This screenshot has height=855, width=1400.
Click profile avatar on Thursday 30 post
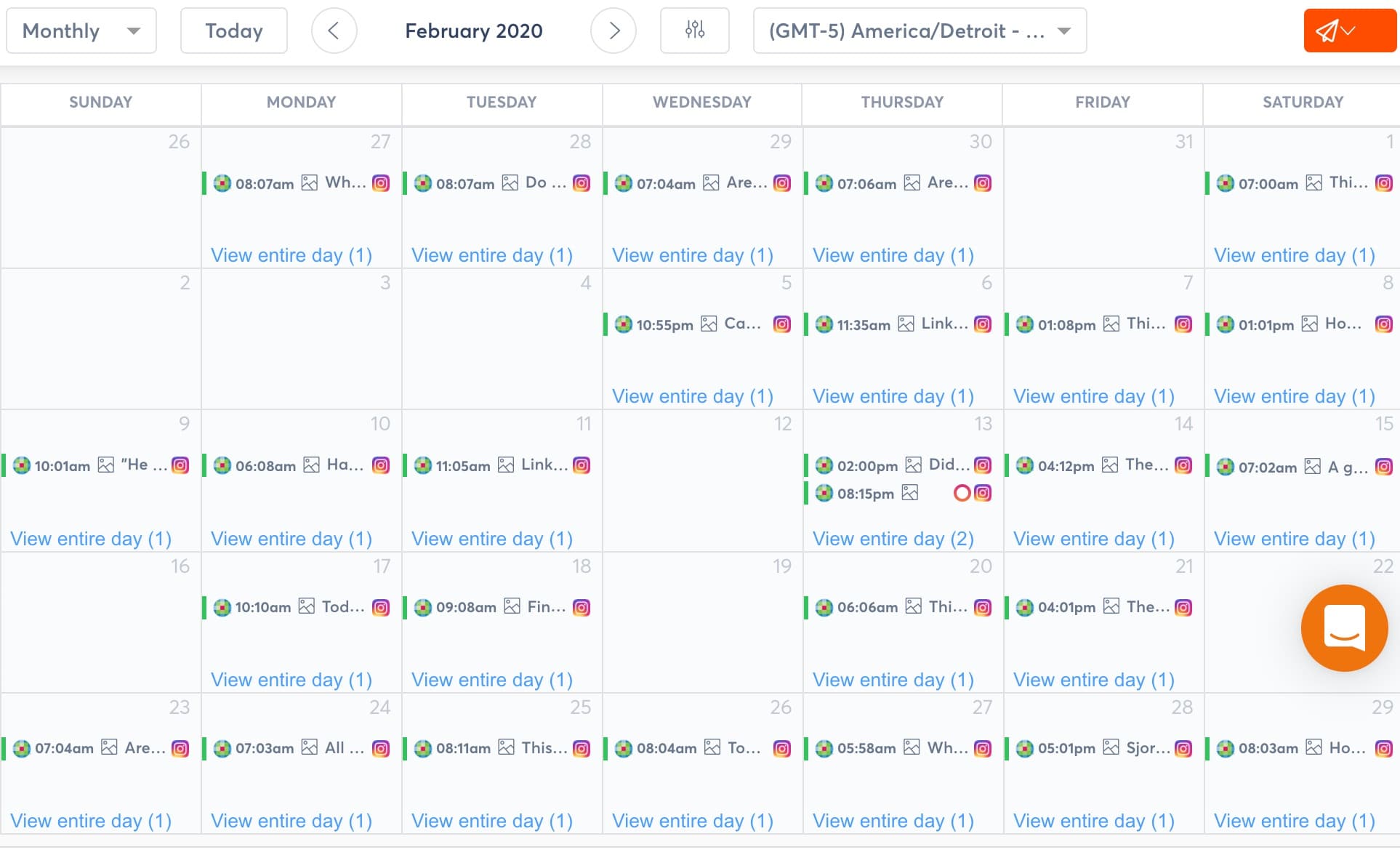824,183
